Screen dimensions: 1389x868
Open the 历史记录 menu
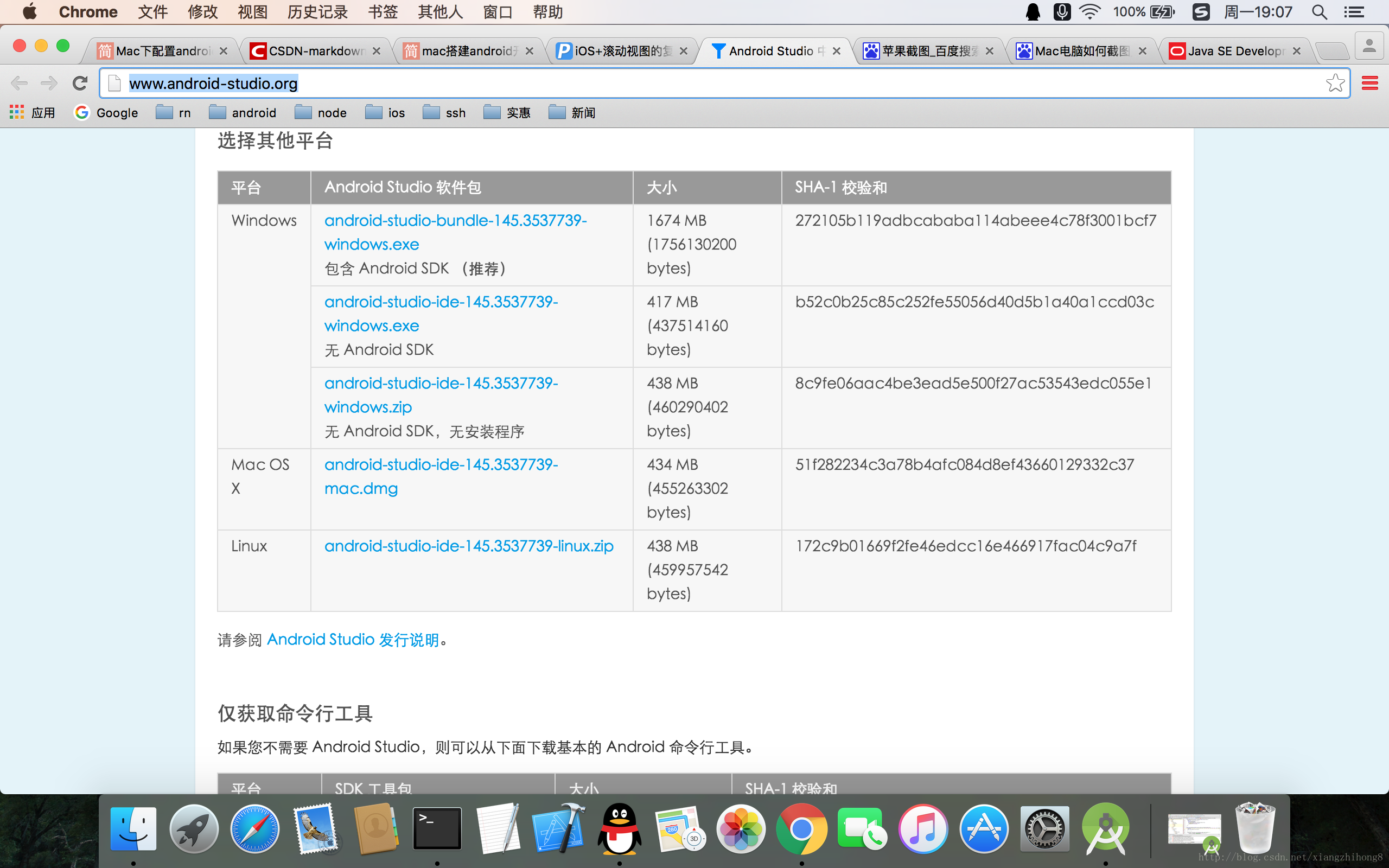click(317, 12)
